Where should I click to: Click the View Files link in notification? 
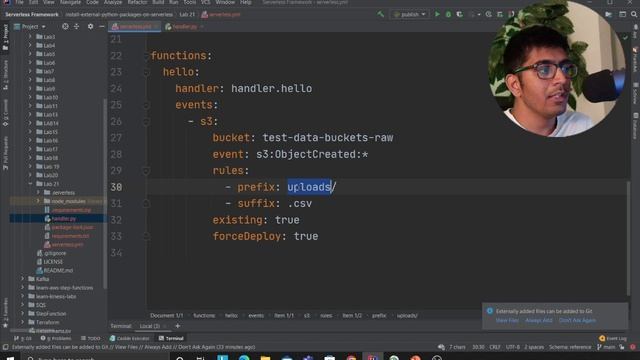507,321
